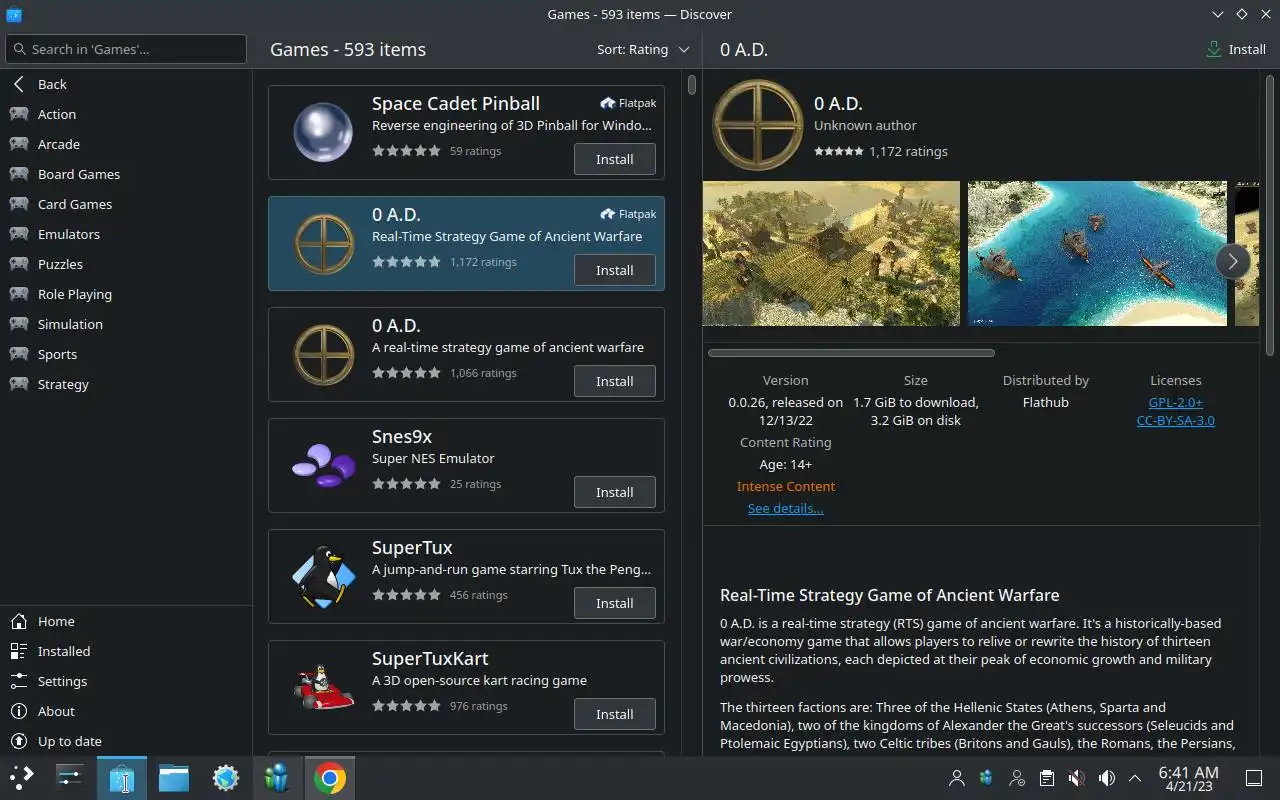Open Discover Settings

tap(126, 681)
